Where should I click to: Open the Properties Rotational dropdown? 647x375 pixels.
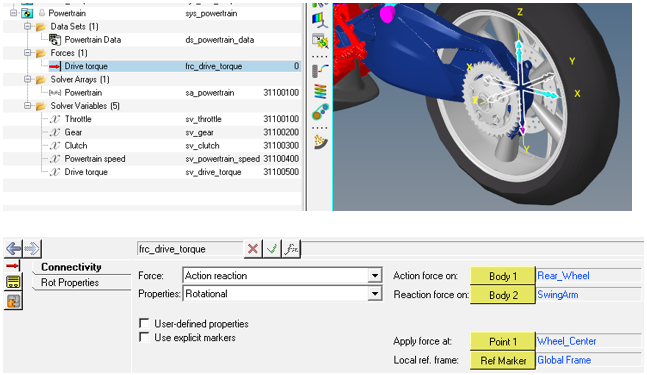[x=375, y=294]
